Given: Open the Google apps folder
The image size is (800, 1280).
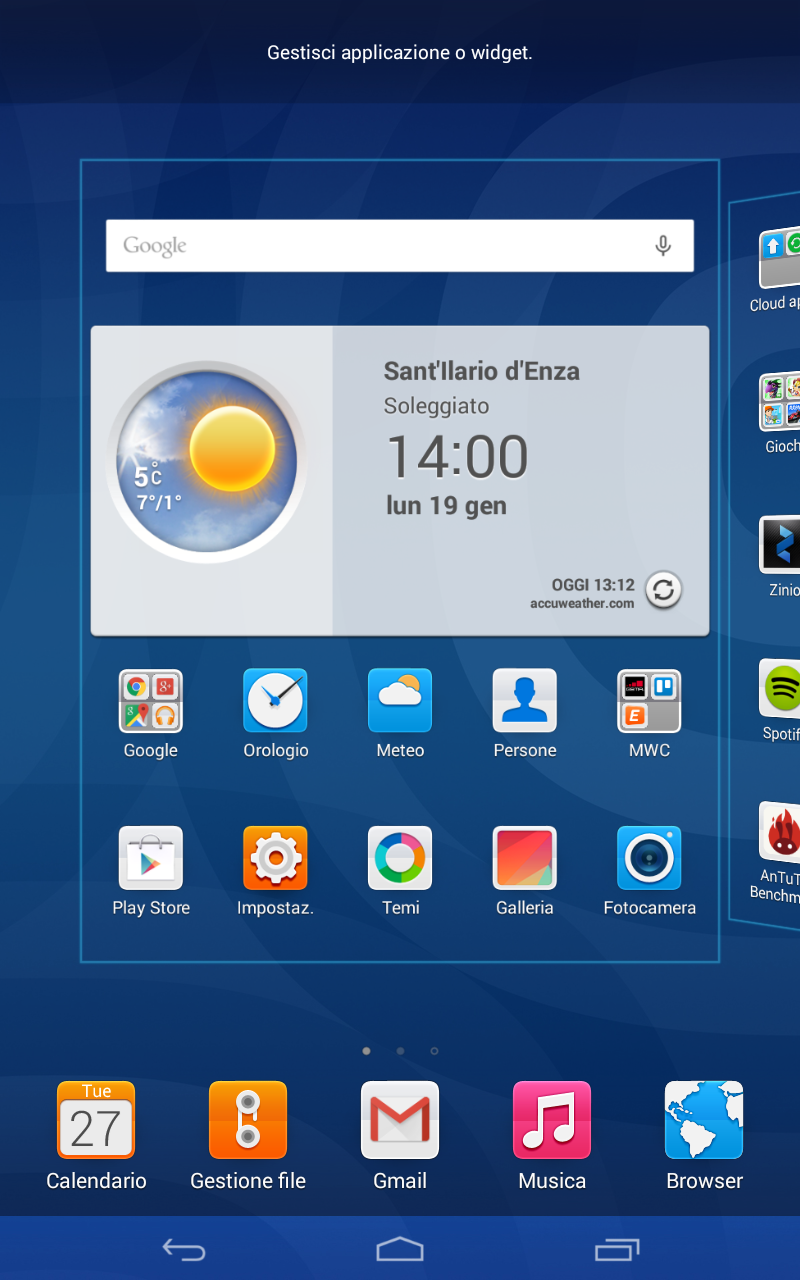Looking at the screenshot, I should pyautogui.click(x=151, y=701).
